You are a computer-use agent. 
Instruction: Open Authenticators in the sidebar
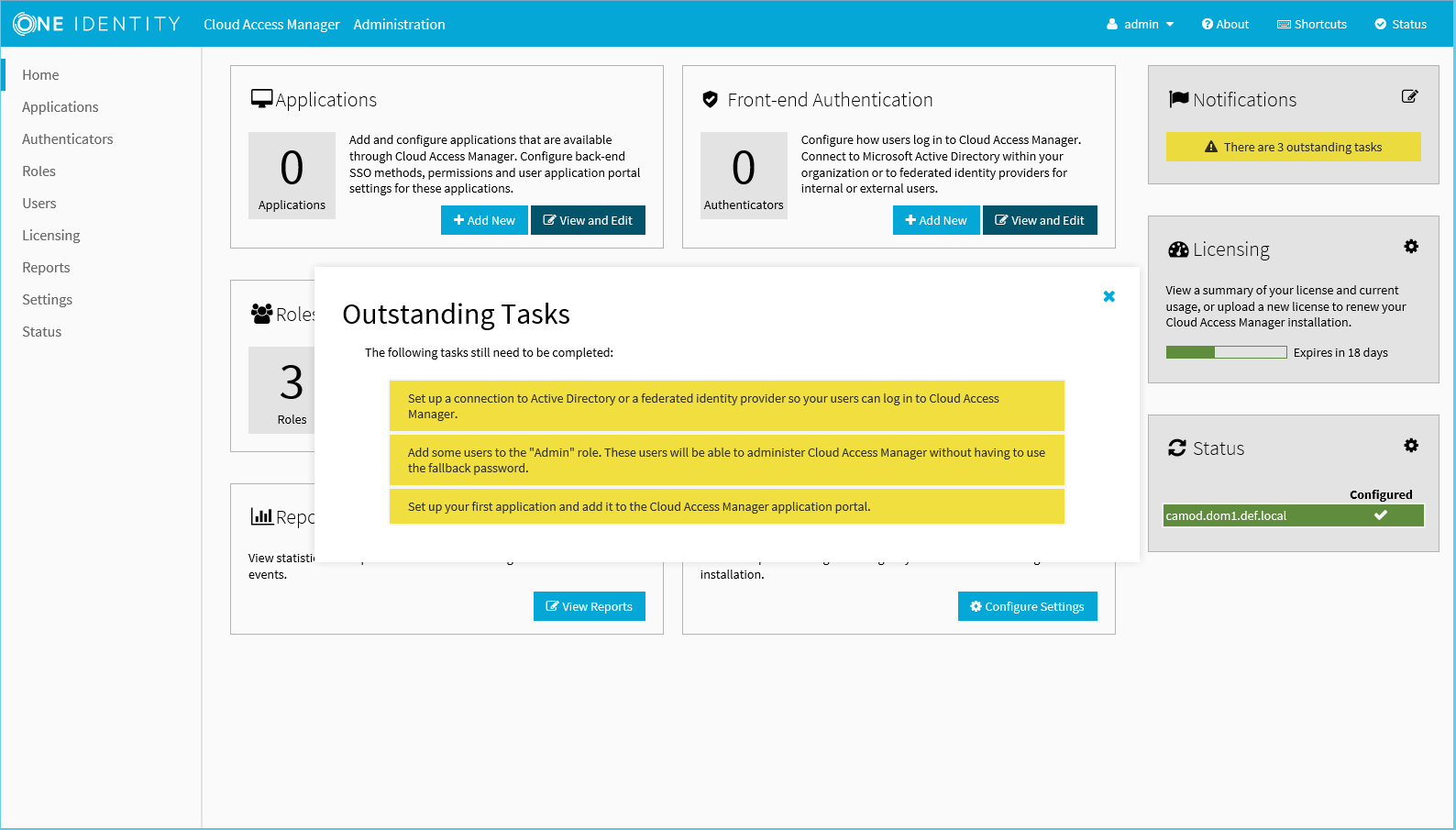(67, 139)
